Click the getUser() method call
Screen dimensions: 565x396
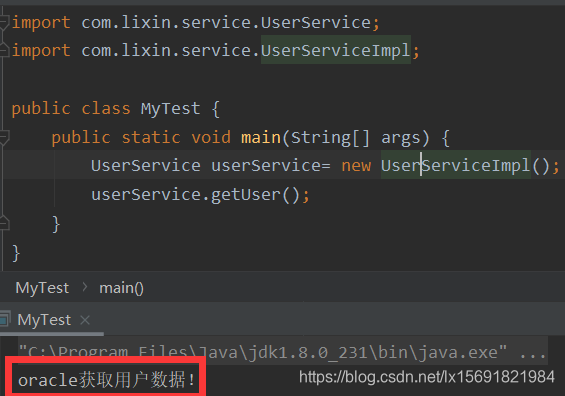point(255,195)
